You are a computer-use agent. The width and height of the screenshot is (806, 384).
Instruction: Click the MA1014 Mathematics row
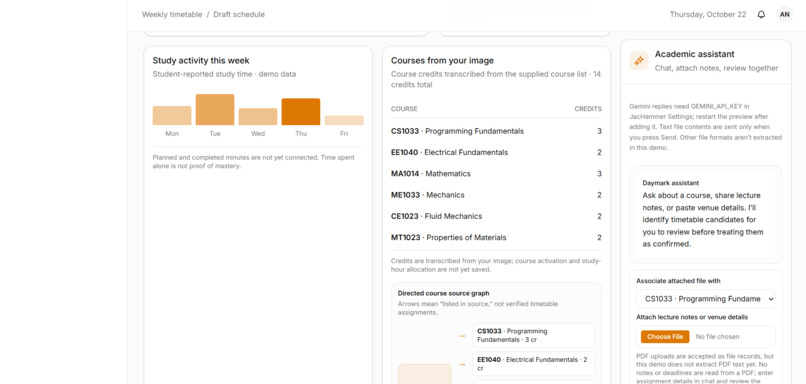coord(496,174)
